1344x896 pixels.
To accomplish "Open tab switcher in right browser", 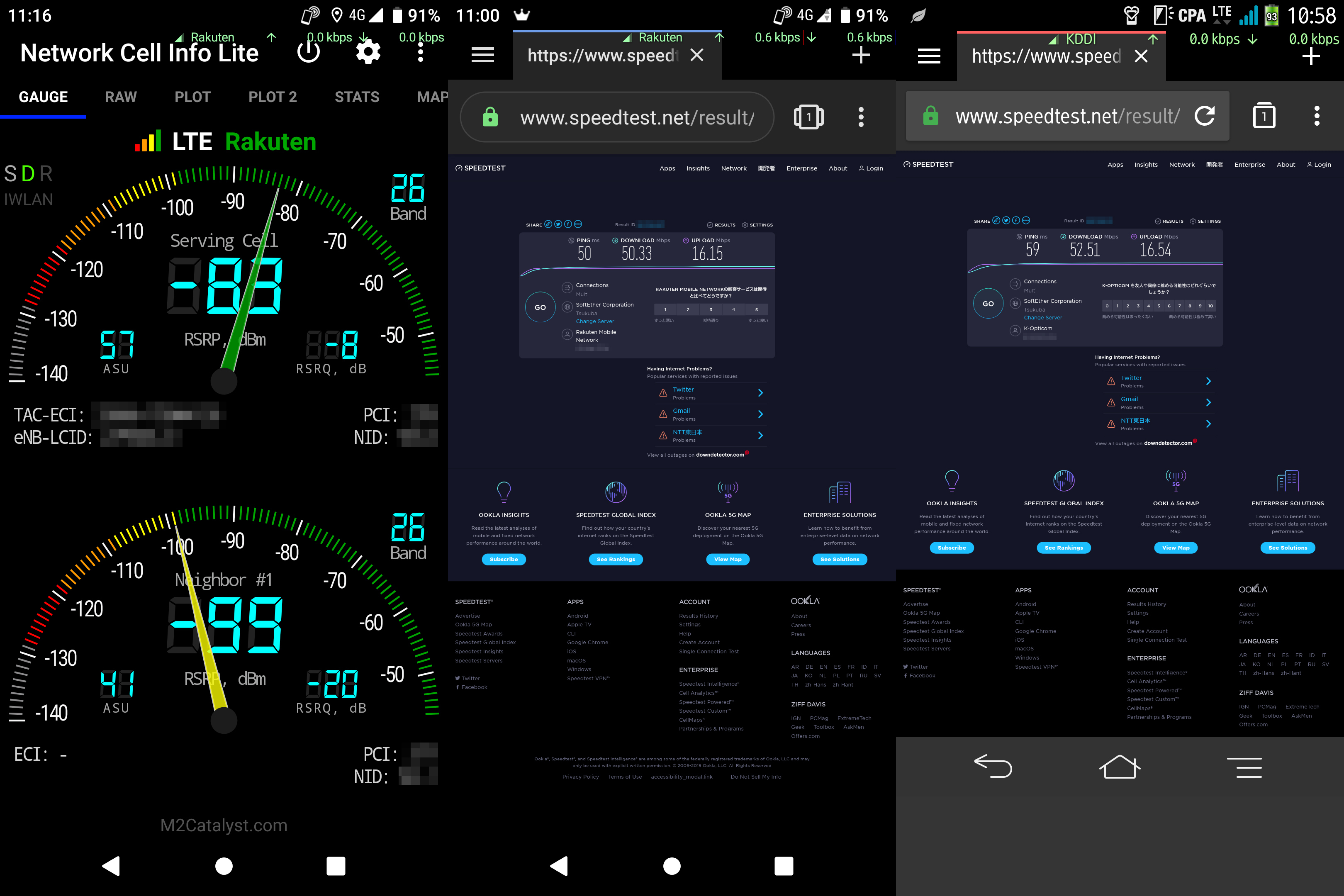I will 1264,116.
